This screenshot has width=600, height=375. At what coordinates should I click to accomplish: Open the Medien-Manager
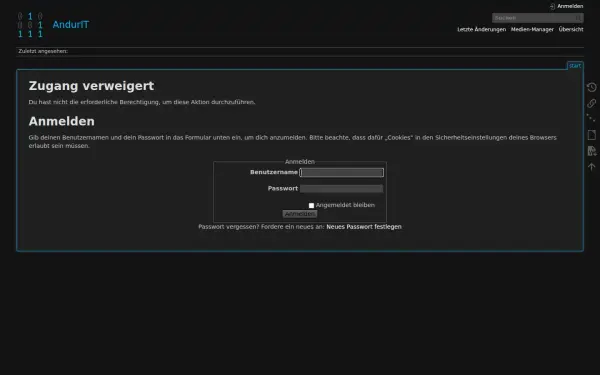pos(532,29)
